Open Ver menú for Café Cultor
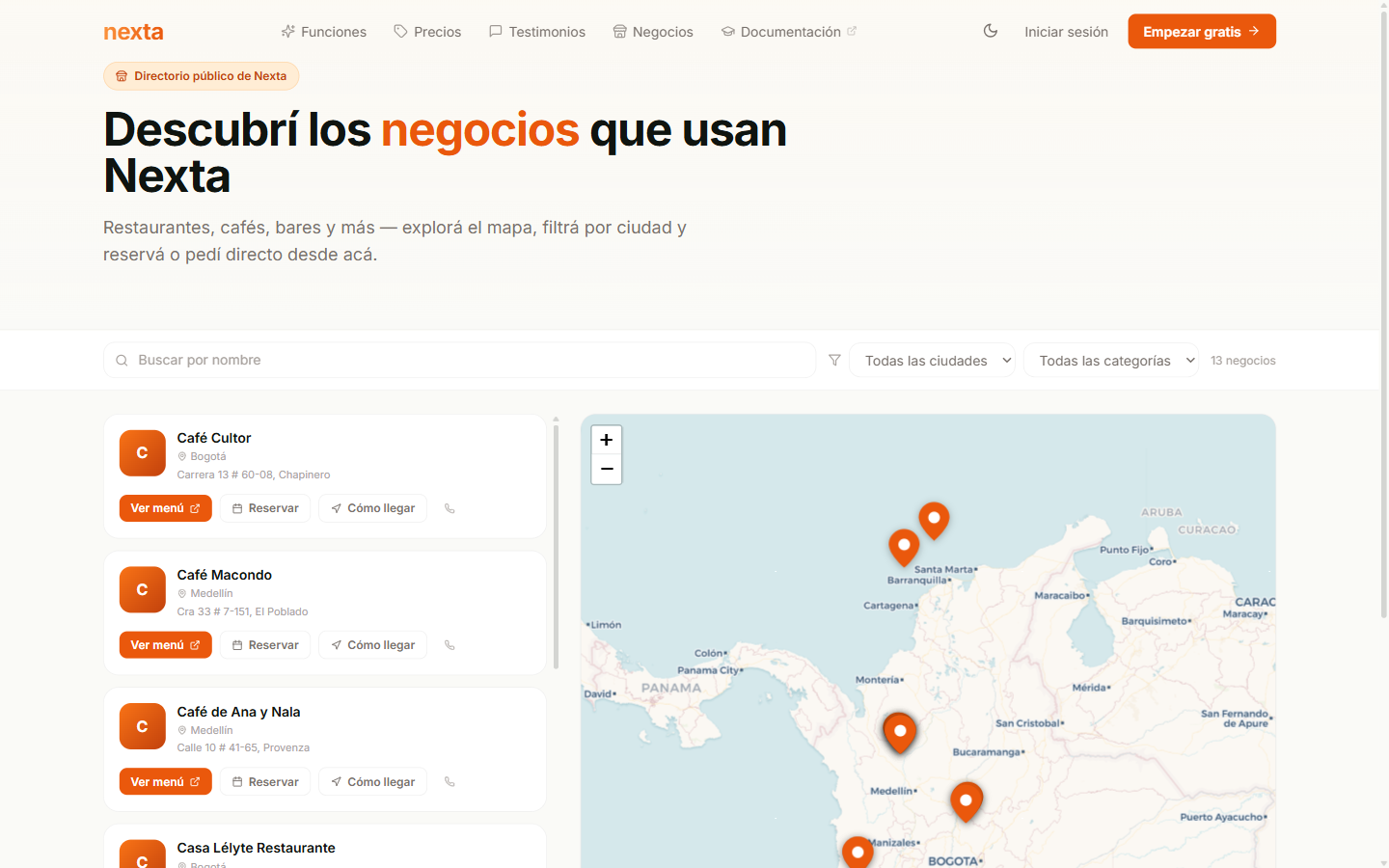Viewport: 1389px width, 868px height. [x=166, y=508]
